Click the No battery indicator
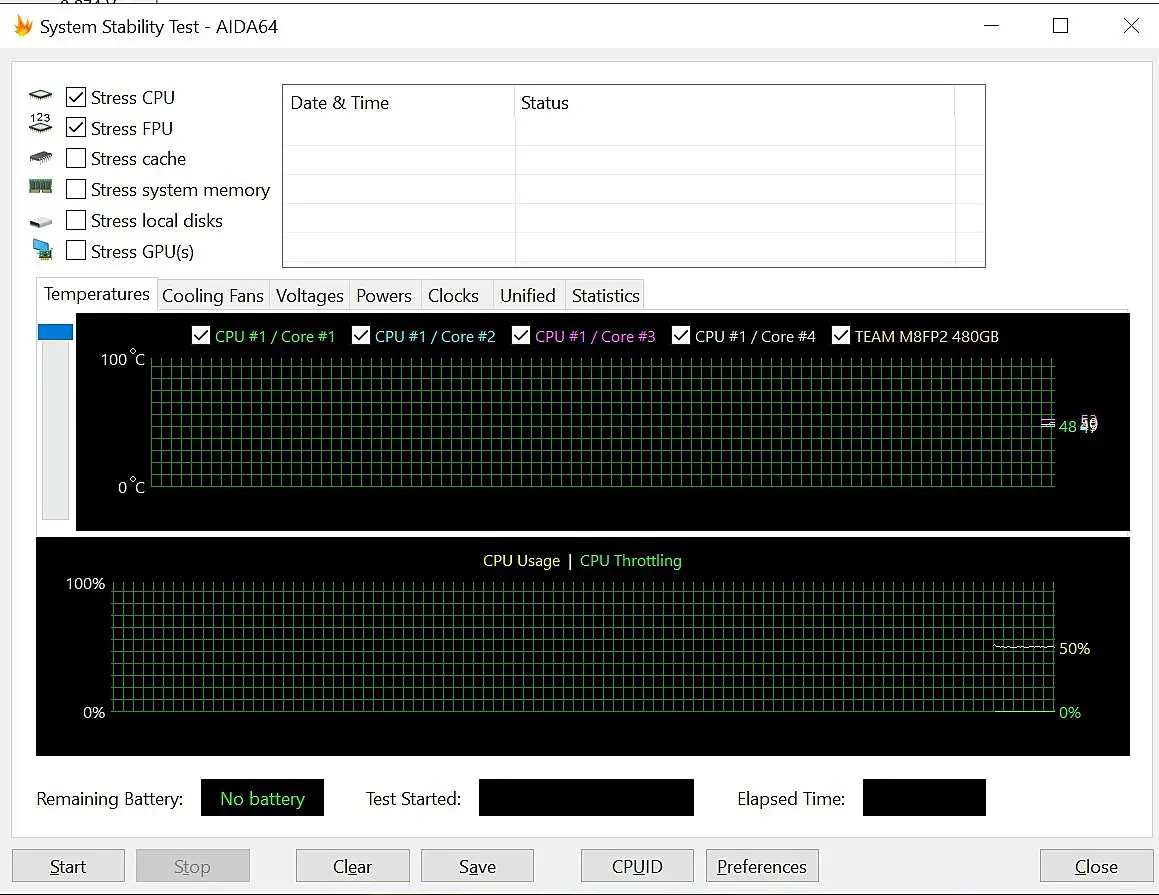Image resolution: width=1159 pixels, height=895 pixels. [262, 797]
